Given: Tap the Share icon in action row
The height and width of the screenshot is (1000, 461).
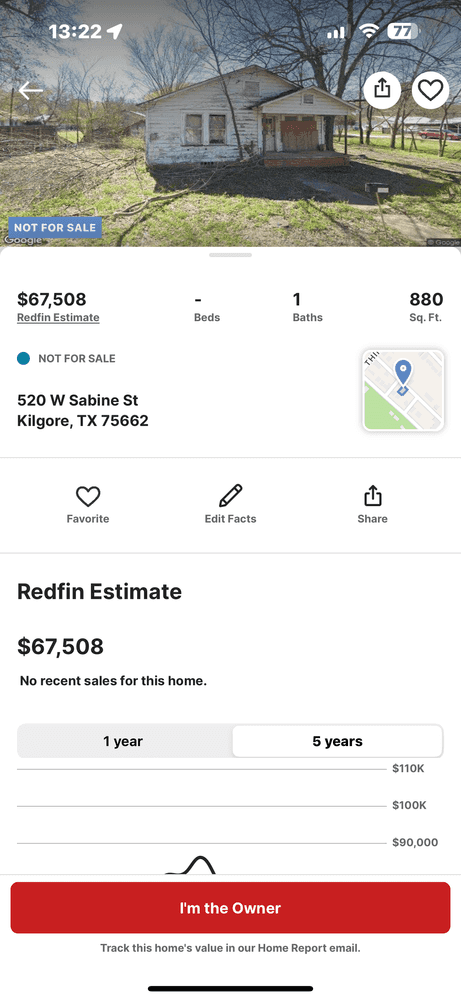Looking at the screenshot, I should (x=372, y=496).
